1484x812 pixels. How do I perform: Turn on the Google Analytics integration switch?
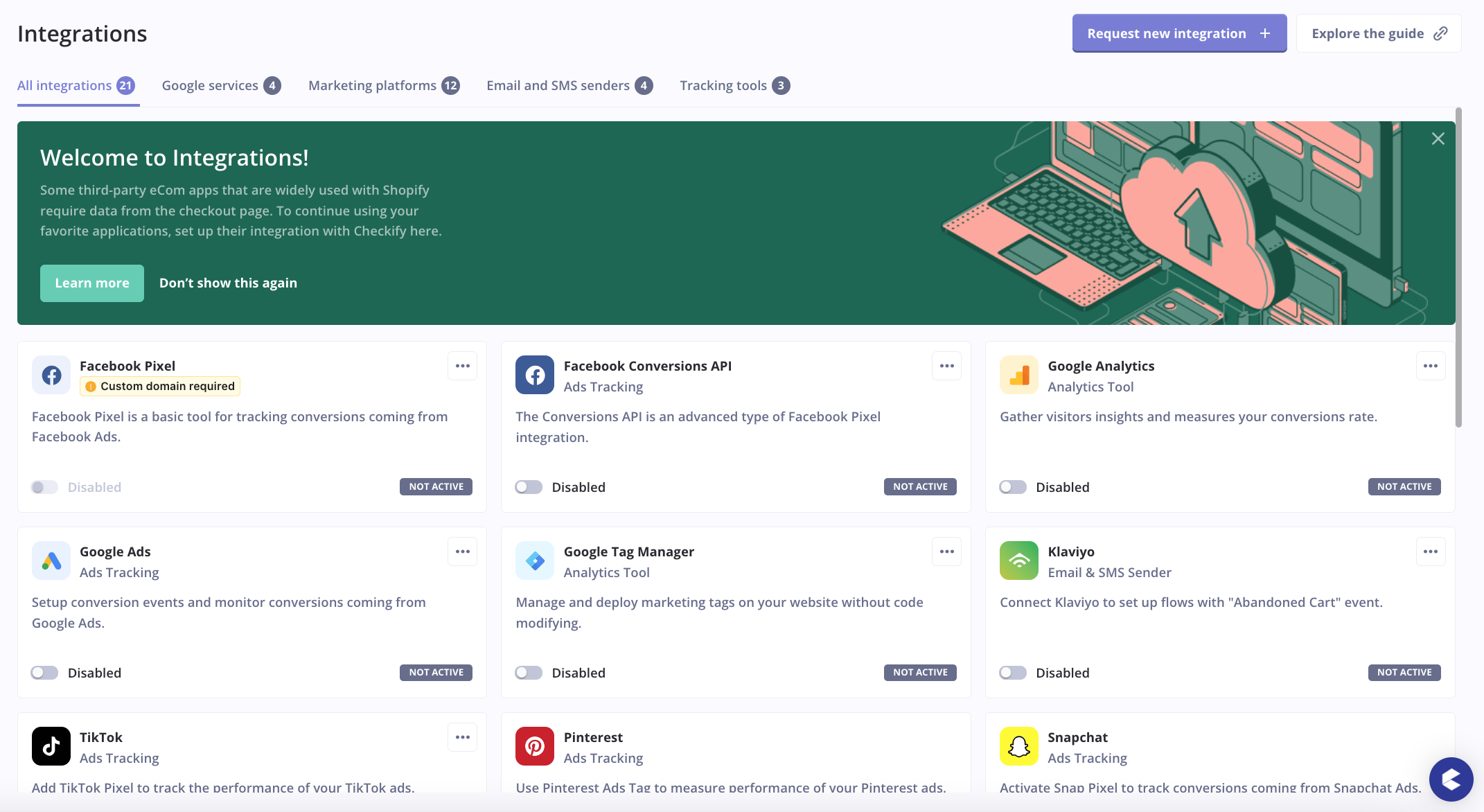[x=1012, y=486]
